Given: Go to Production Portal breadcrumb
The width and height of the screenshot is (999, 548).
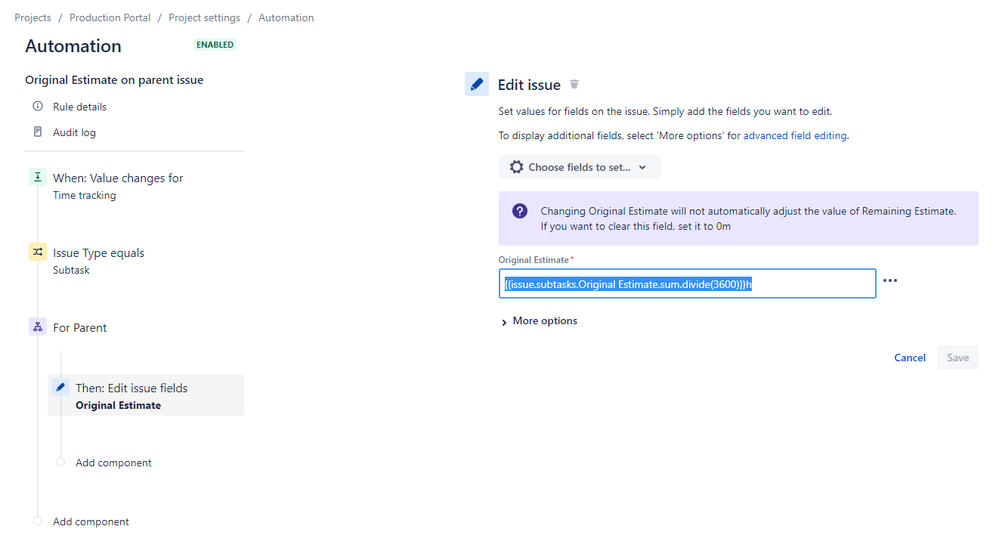Looking at the screenshot, I should pyautogui.click(x=110, y=18).
